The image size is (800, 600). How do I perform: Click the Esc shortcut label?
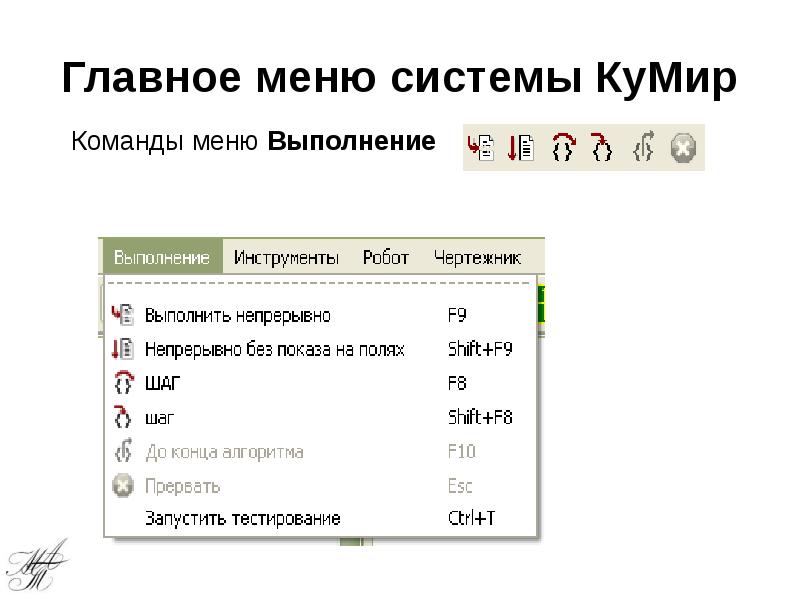click(x=460, y=486)
